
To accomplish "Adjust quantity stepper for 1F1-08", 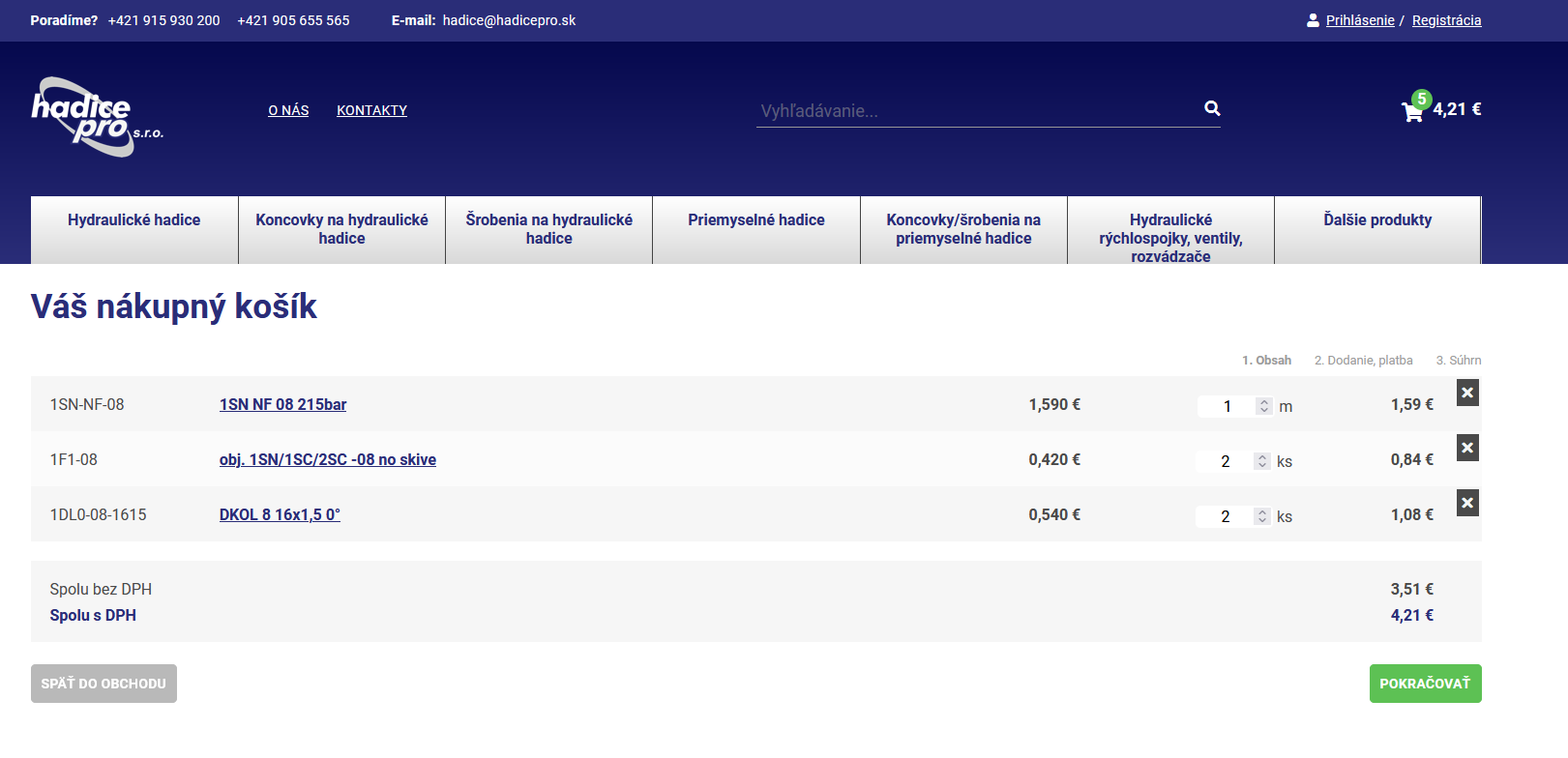I will click(1261, 461).
